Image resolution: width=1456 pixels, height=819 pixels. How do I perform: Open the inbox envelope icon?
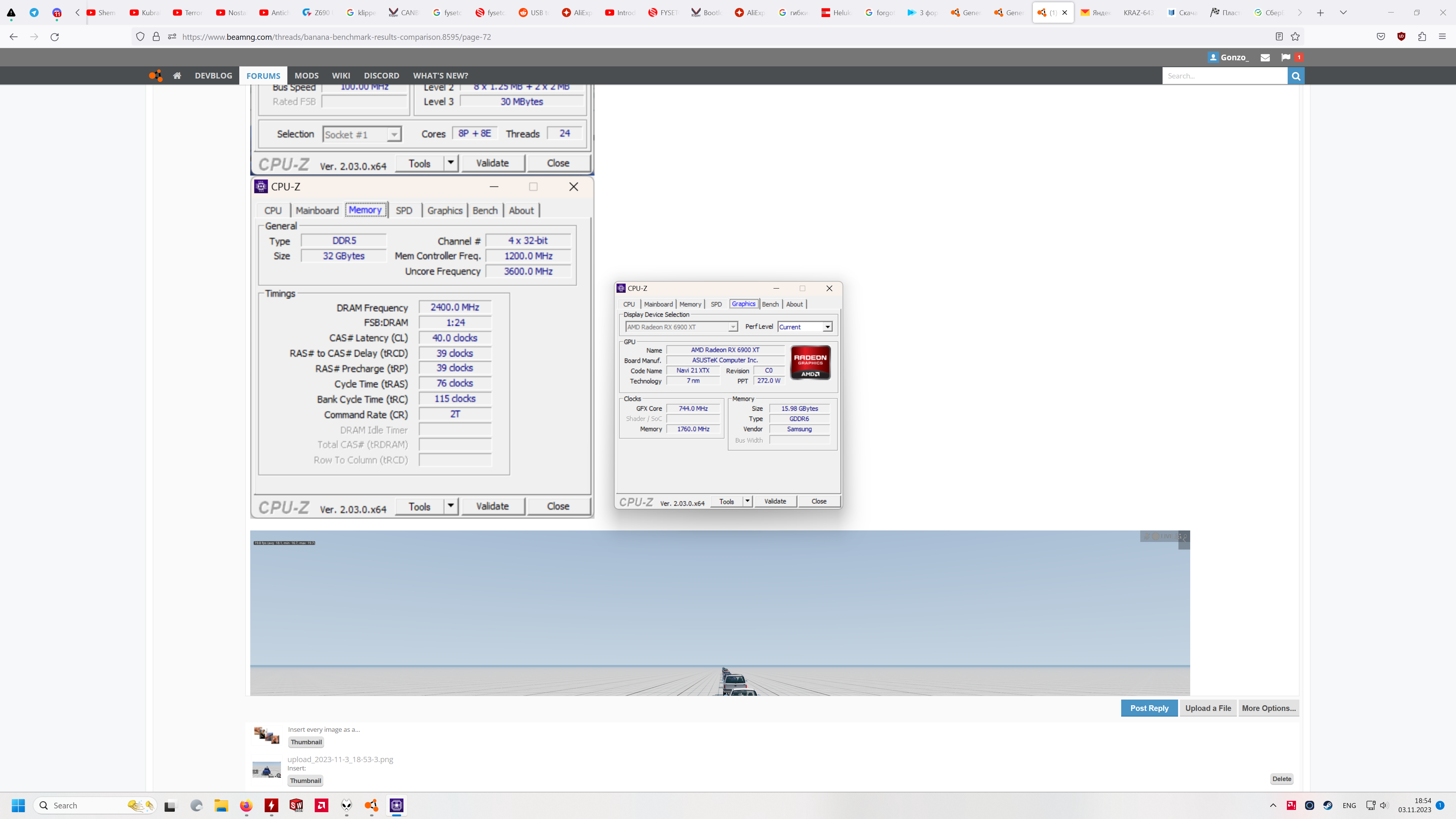[x=1265, y=57]
